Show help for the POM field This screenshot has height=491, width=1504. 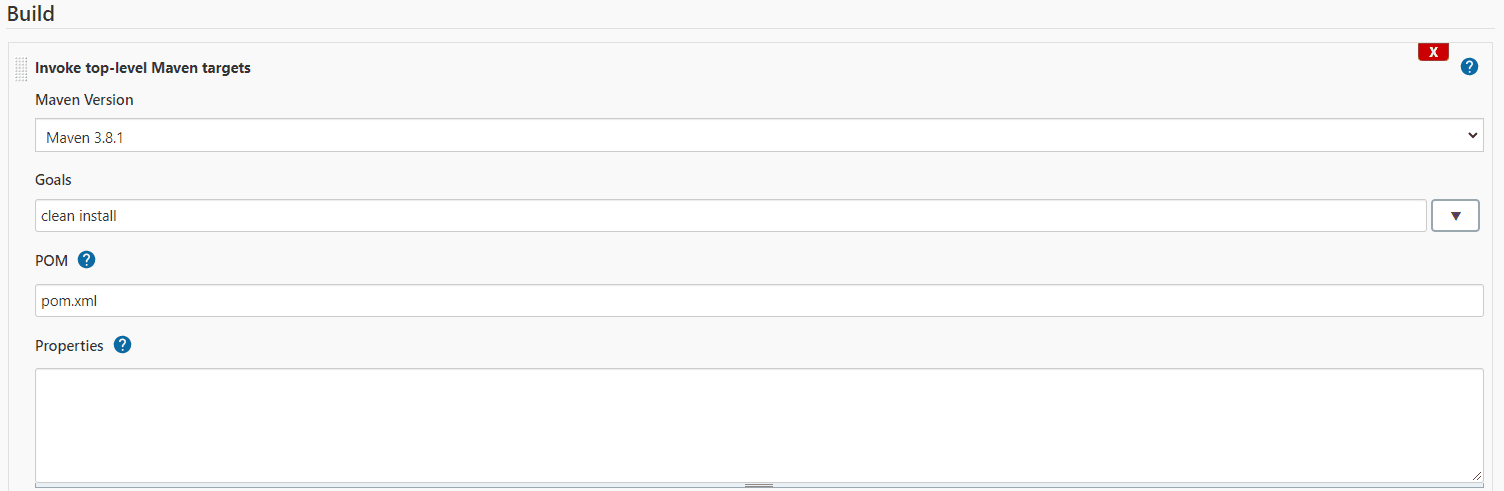tap(86, 260)
